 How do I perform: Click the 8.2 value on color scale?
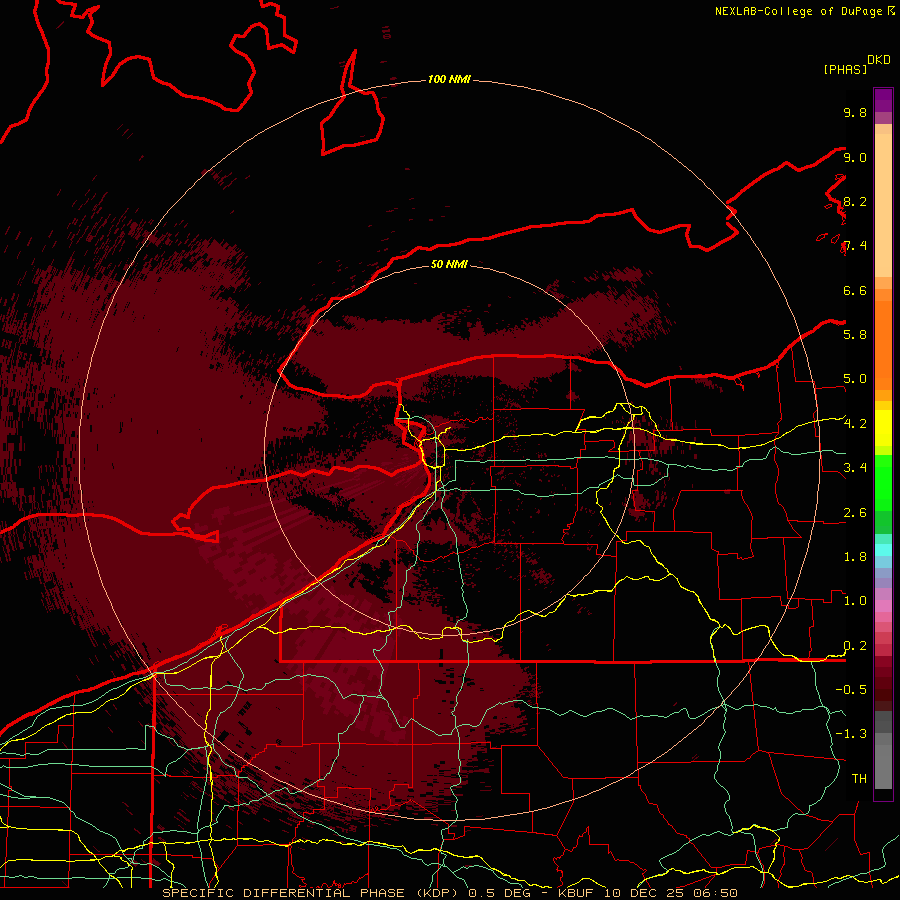(855, 201)
